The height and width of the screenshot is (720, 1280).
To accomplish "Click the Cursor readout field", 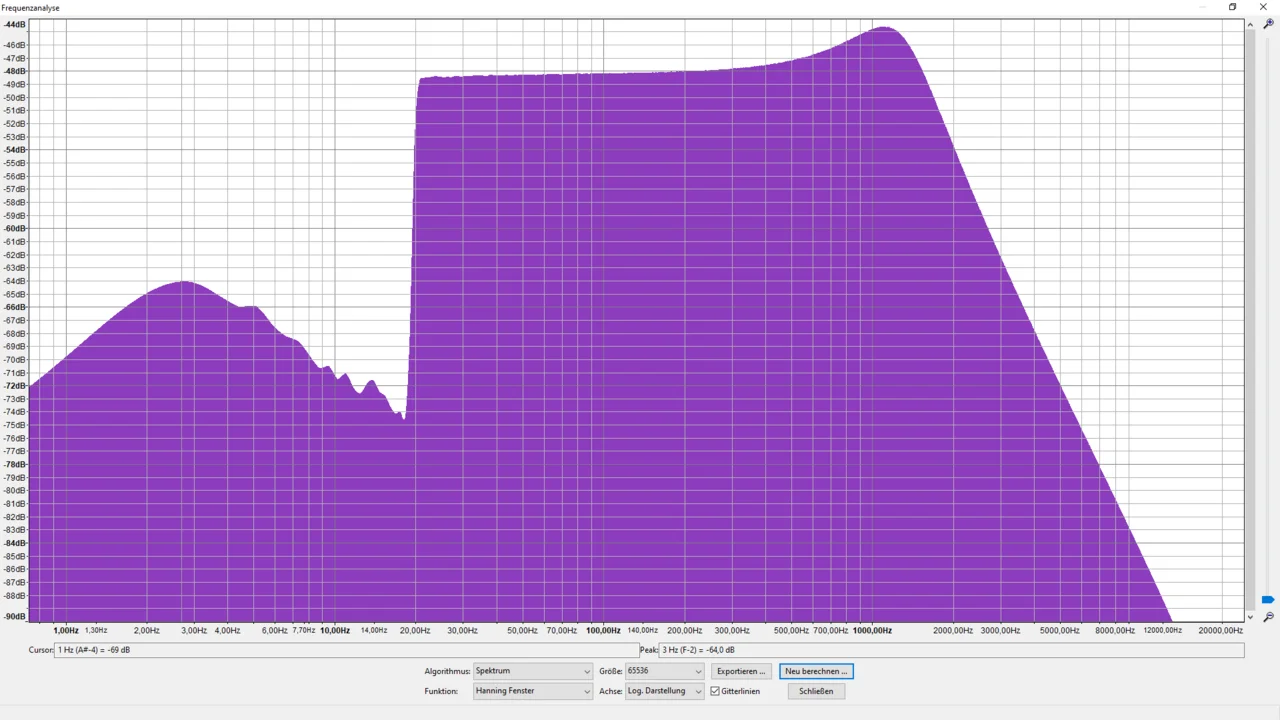I will point(345,650).
